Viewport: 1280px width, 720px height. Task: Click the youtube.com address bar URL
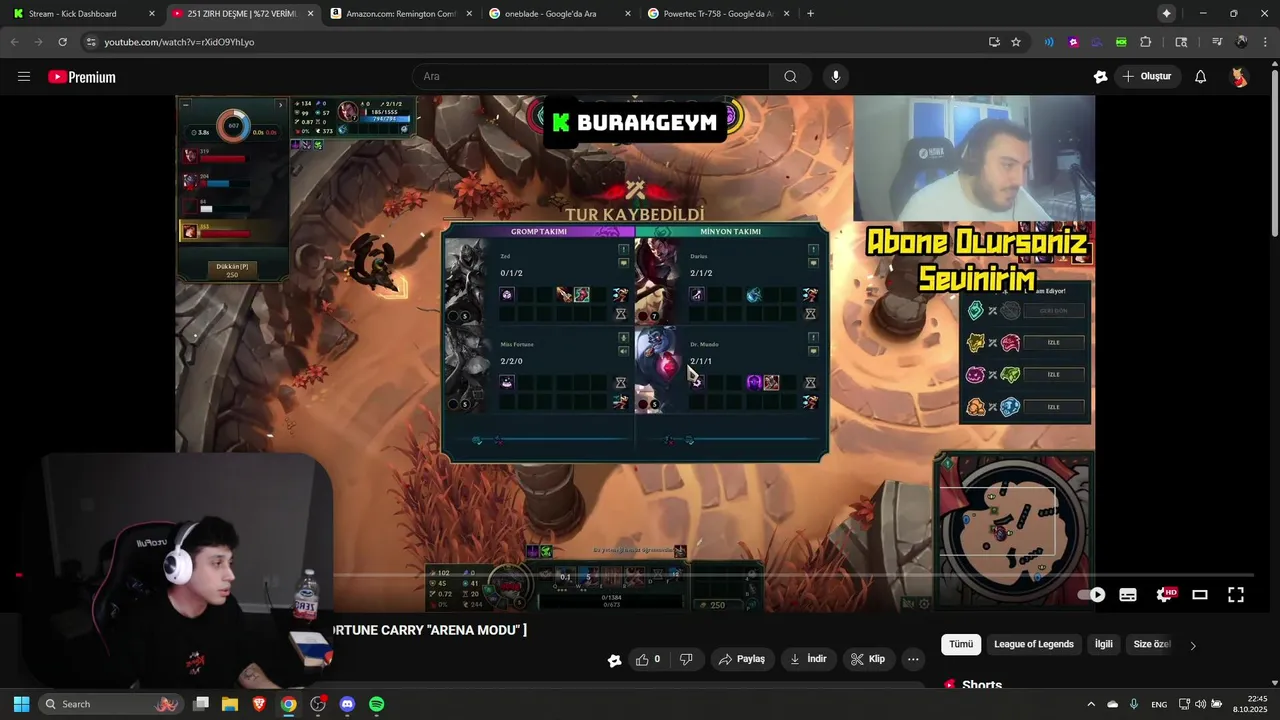pos(180,42)
